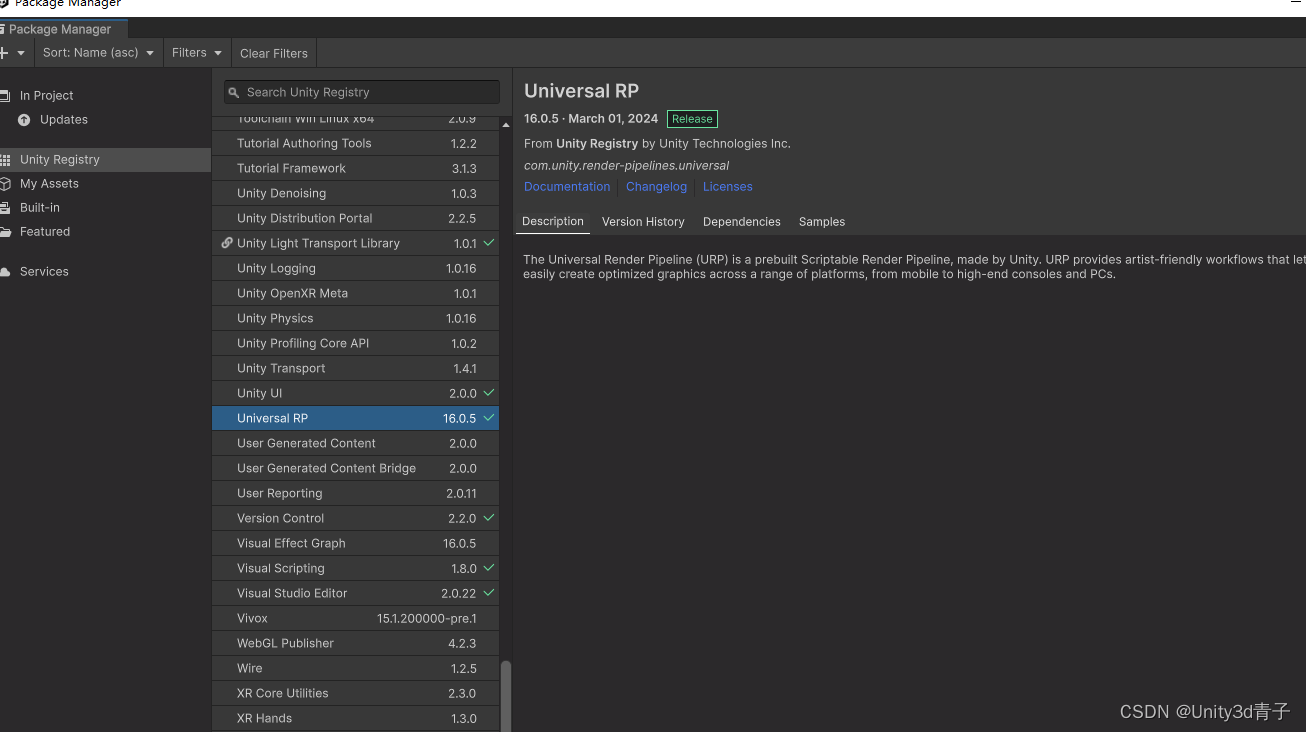Open the Changelog link
This screenshot has height=732, width=1306.
[656, 187]
